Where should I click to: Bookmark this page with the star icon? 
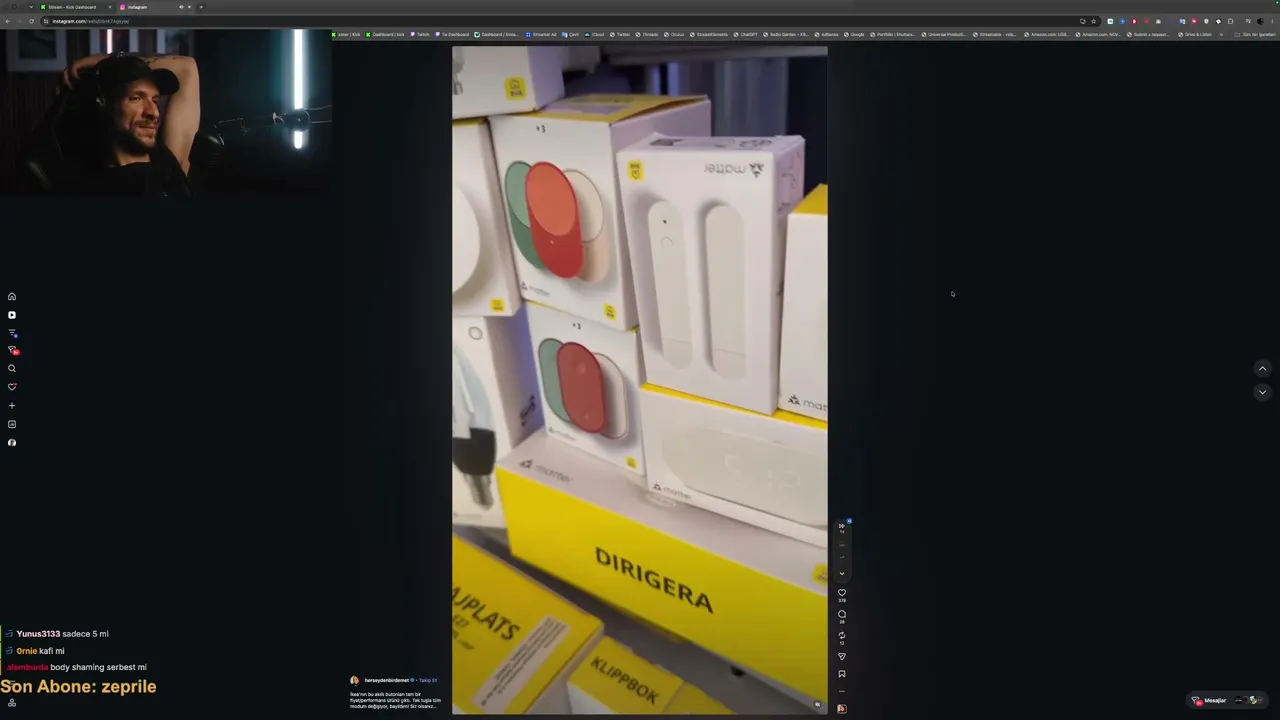tap(1094, 21)
